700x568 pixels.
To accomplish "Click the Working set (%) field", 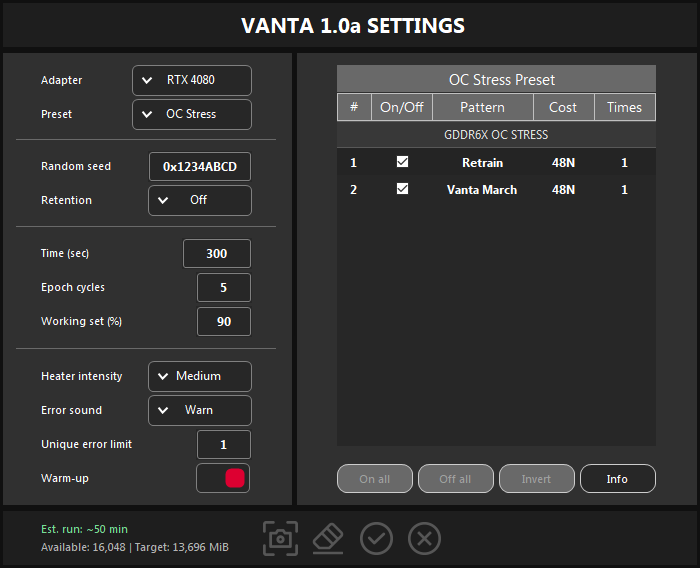I will pos(224,322).
